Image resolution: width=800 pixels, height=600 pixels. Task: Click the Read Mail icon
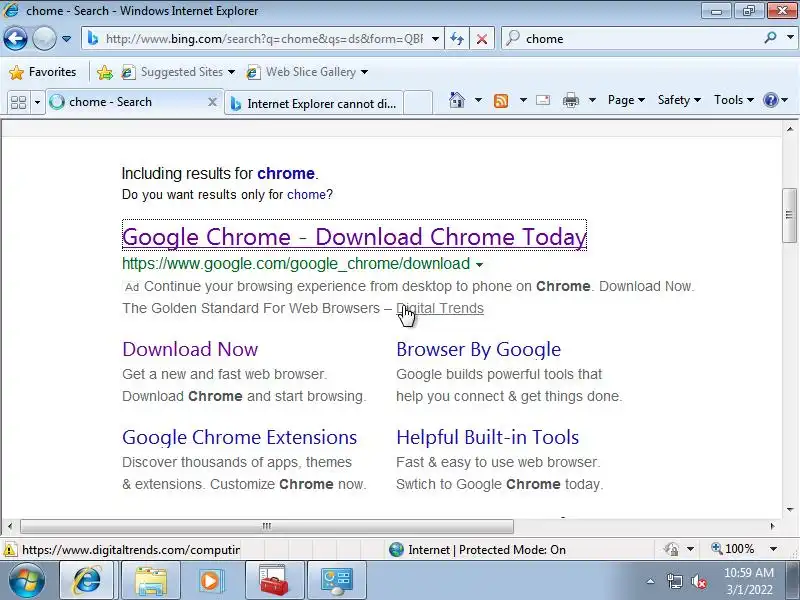pos(543,100)
